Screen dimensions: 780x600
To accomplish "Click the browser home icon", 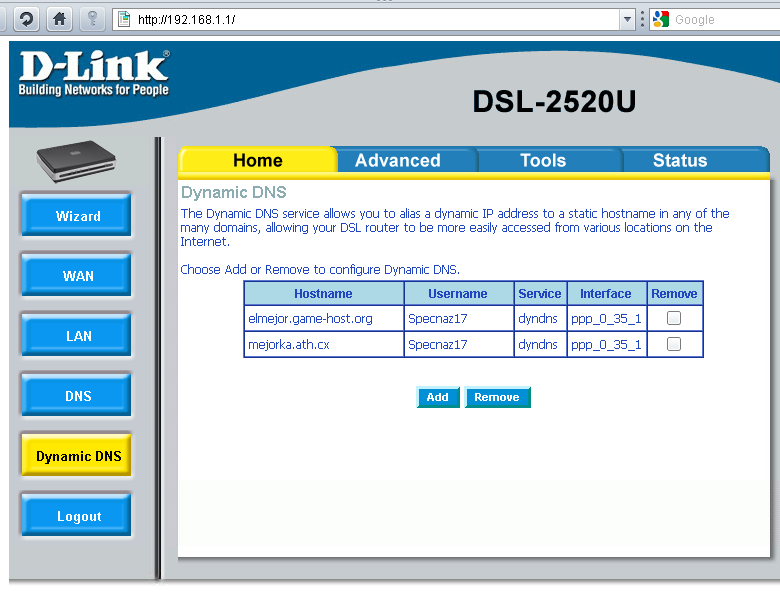I will click(60, 19).
